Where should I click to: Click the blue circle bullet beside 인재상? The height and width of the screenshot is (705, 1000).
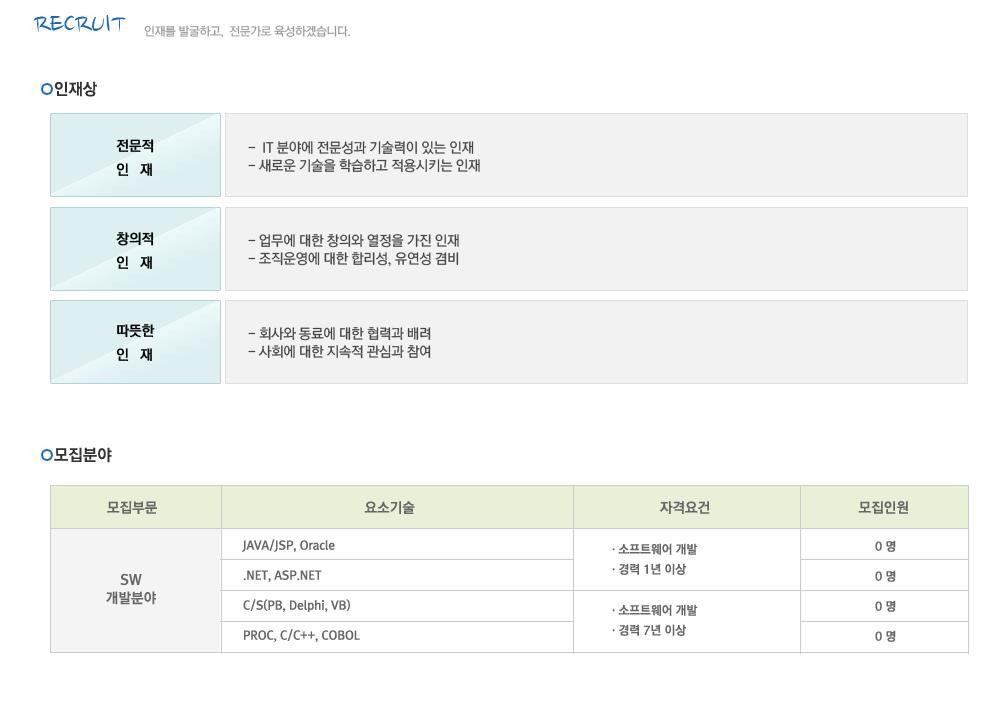[x=47, y=89]
